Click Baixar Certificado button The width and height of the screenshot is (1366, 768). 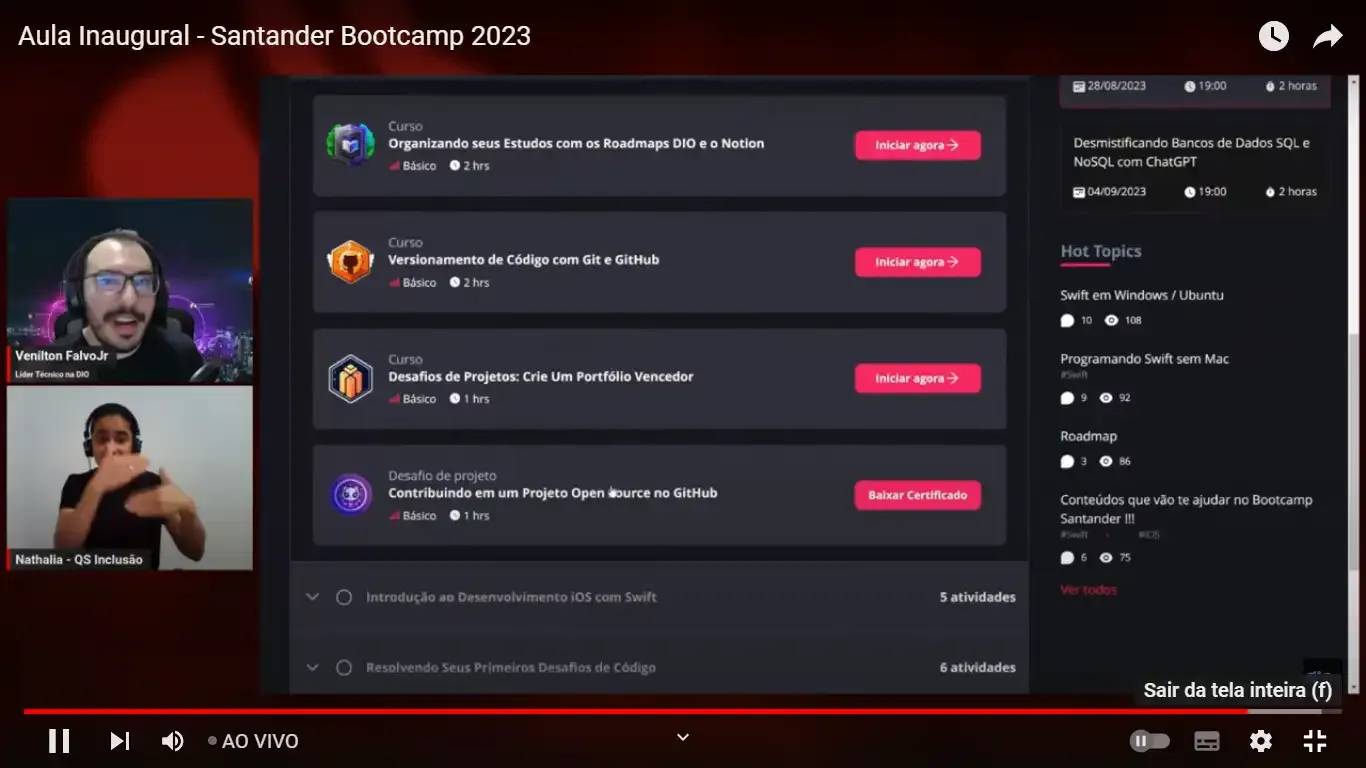click(917, 495)
